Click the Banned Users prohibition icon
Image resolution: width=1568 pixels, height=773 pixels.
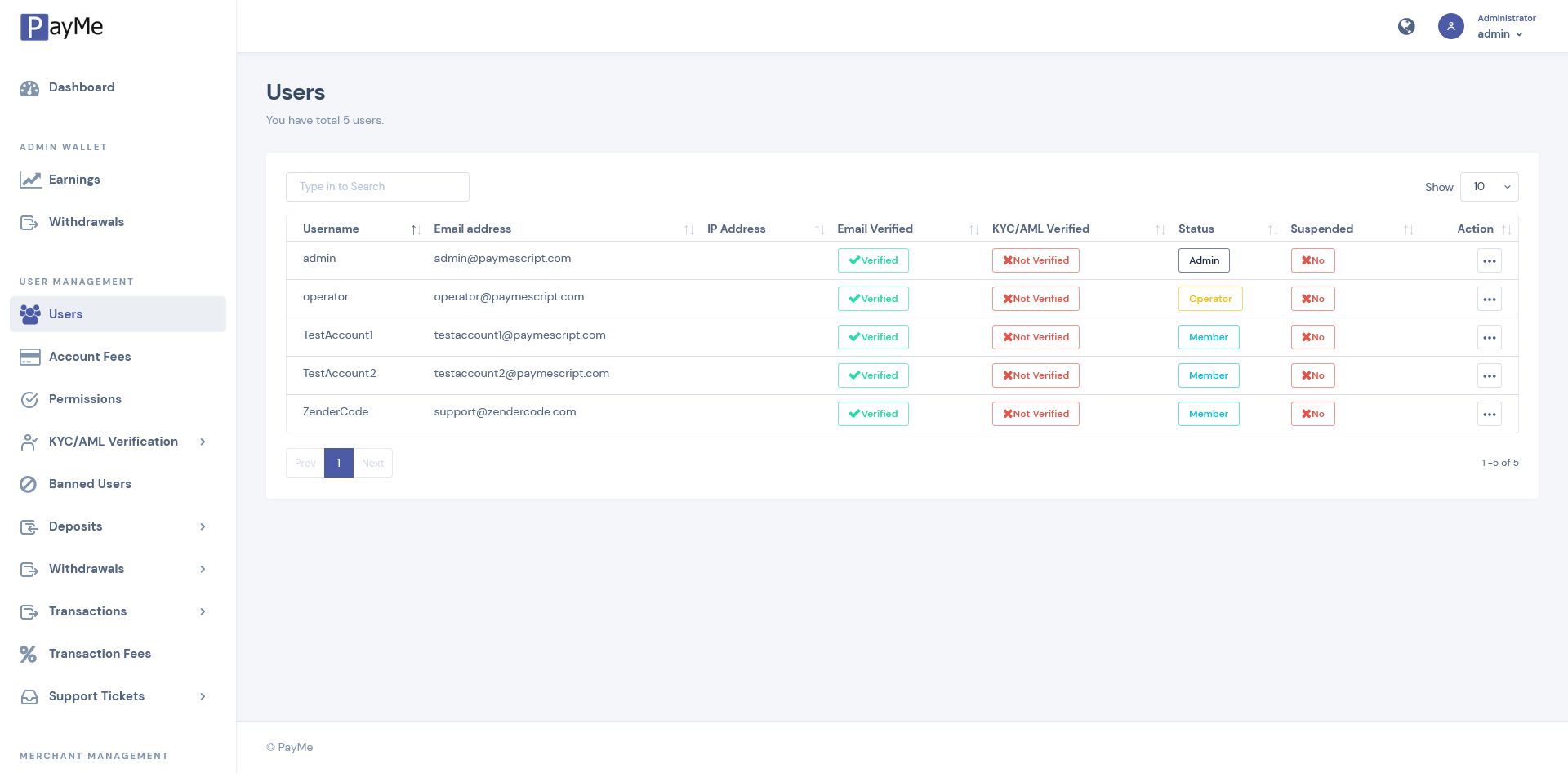(x=29, y=484)
